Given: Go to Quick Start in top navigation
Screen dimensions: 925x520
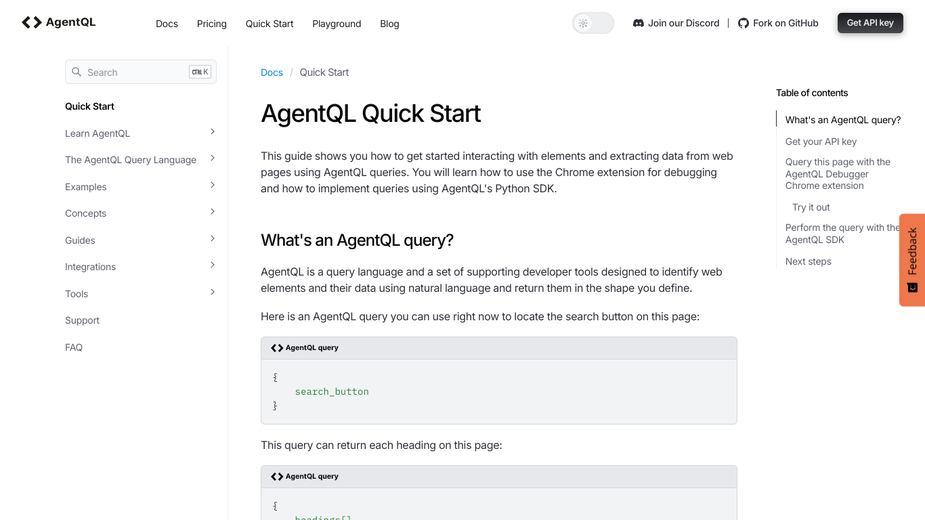Looking at the screenshot, I should click(269, 24).
